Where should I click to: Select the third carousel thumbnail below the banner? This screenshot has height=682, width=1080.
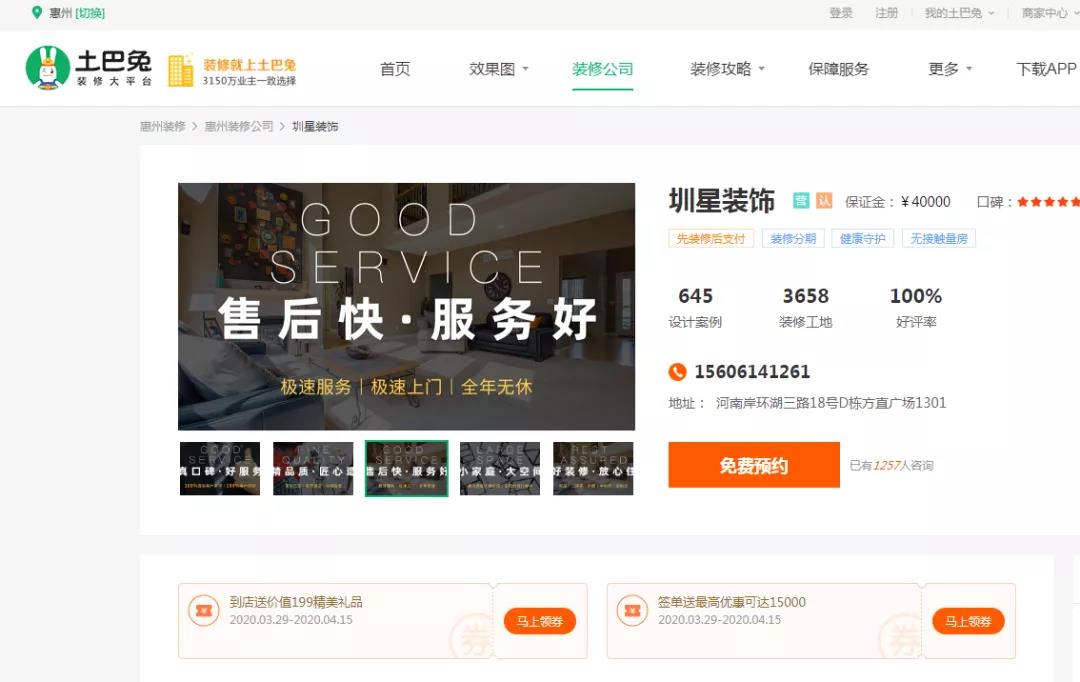[406, 467]
